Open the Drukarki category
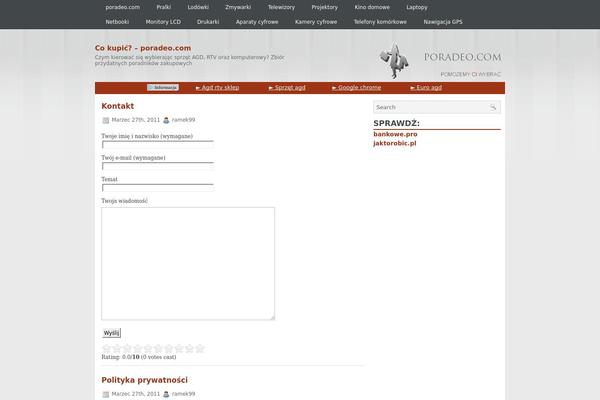Image resolution: width=600 pixels, height=400 pixels. pyautogui.click(x=208, y=22)
